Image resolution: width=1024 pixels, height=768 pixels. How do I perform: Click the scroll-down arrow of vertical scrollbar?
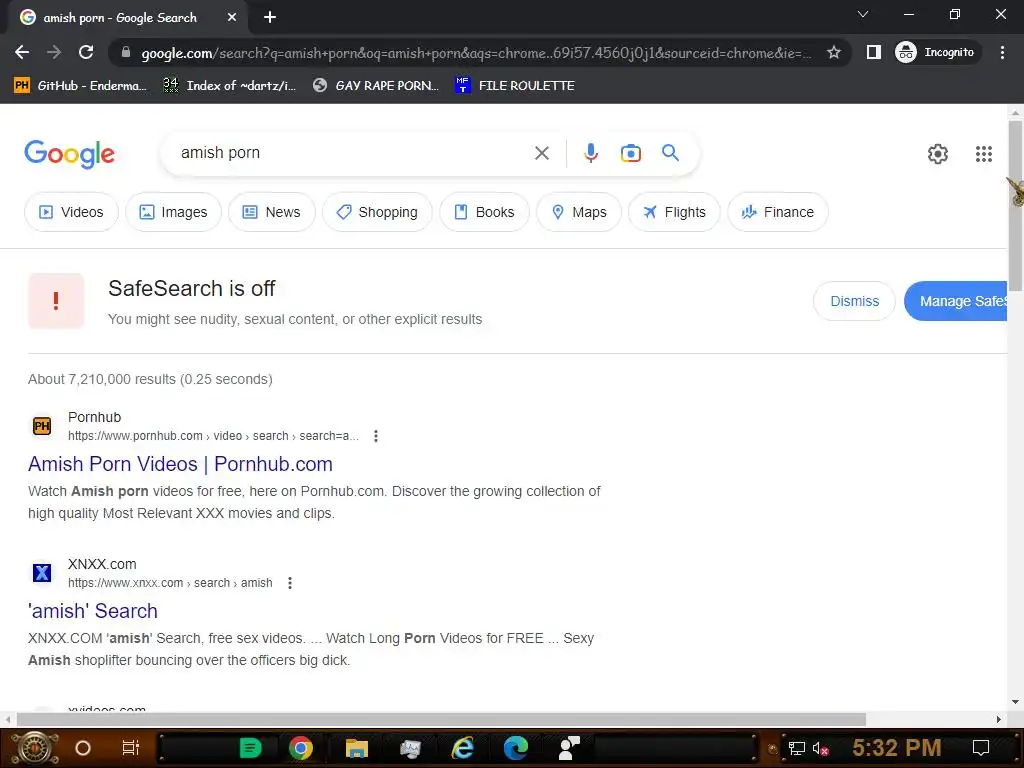pyautogui.click(x=1016, y=702)
